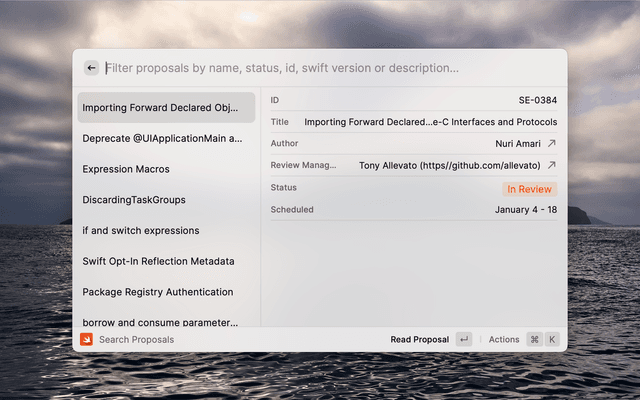This screenshot has height=400, width=640.
Task: Select borrow and consume parameter proposal
Action: 160,322
